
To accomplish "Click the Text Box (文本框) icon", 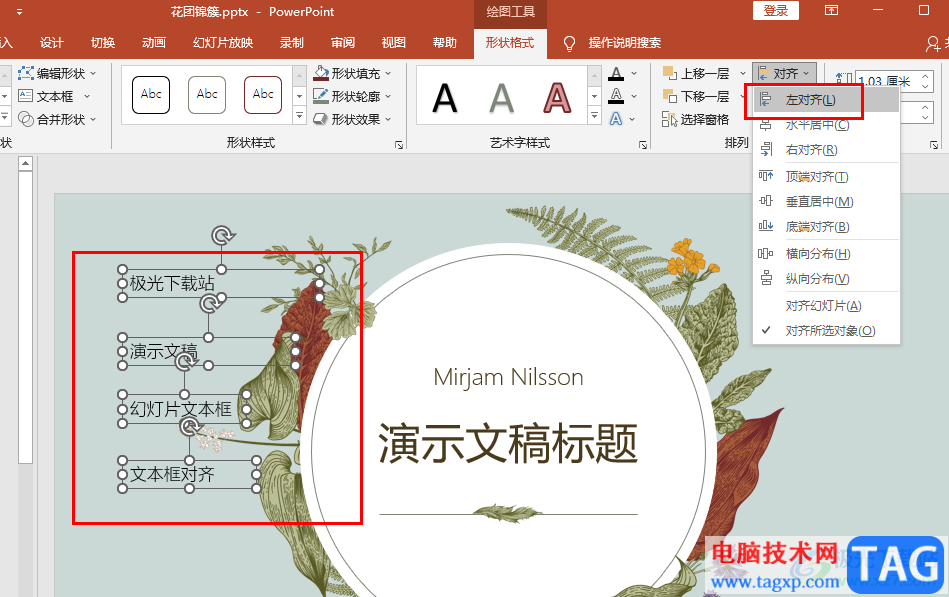I will coord(25,96).
